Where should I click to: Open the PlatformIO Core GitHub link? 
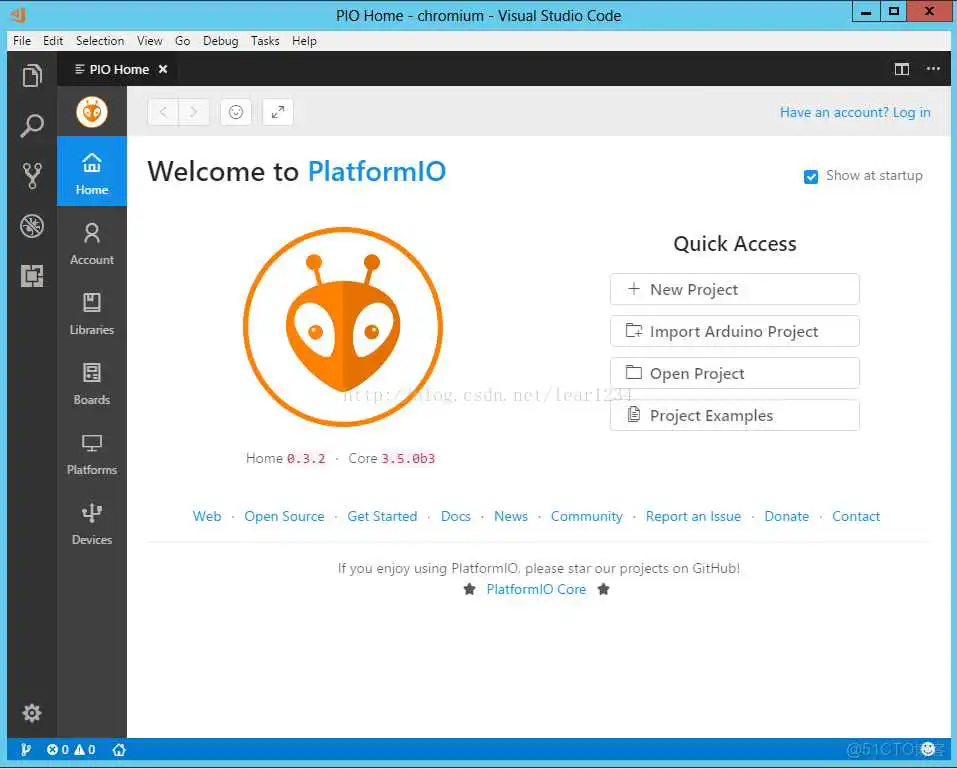point(536,590)
